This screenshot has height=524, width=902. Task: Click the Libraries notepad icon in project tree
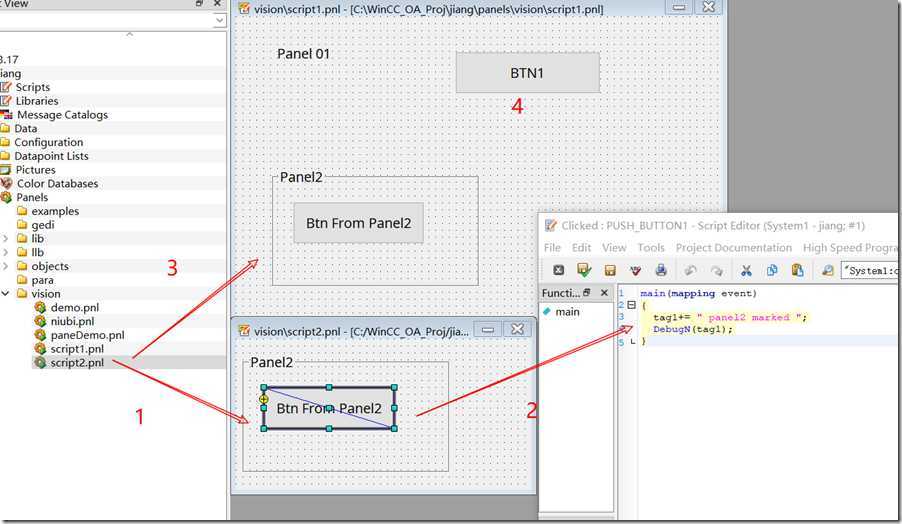(6, 101)
